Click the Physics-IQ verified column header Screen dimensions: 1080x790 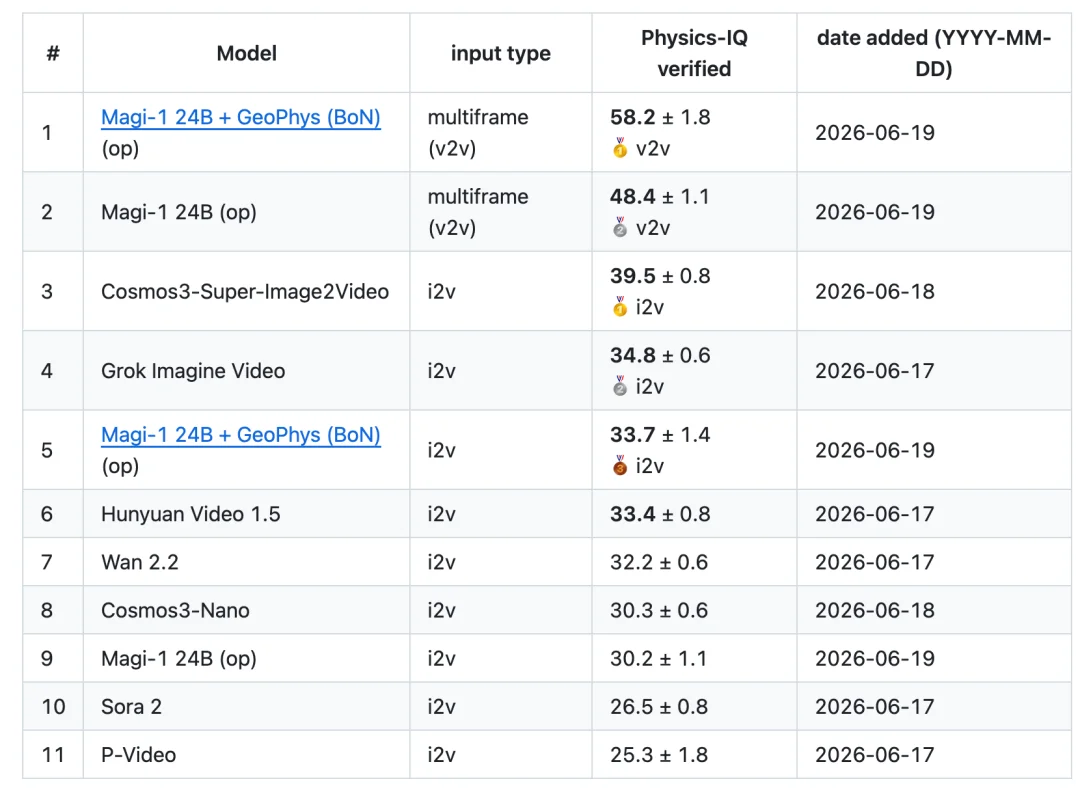coord(694,53)
